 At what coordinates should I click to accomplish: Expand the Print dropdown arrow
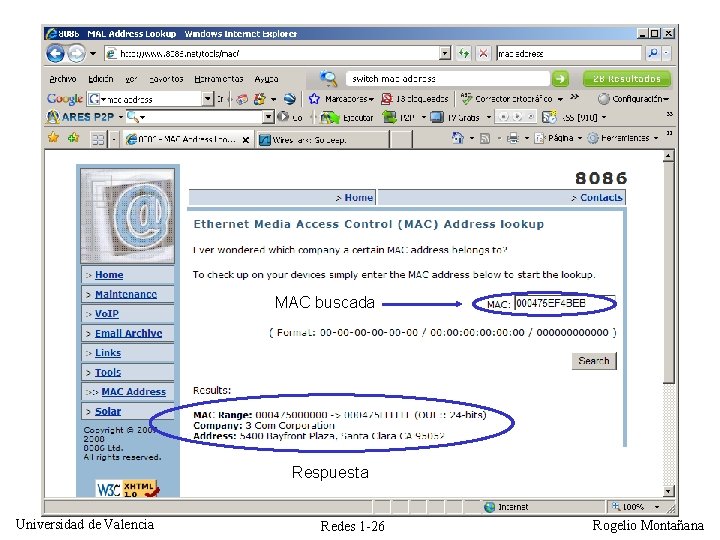527,138
